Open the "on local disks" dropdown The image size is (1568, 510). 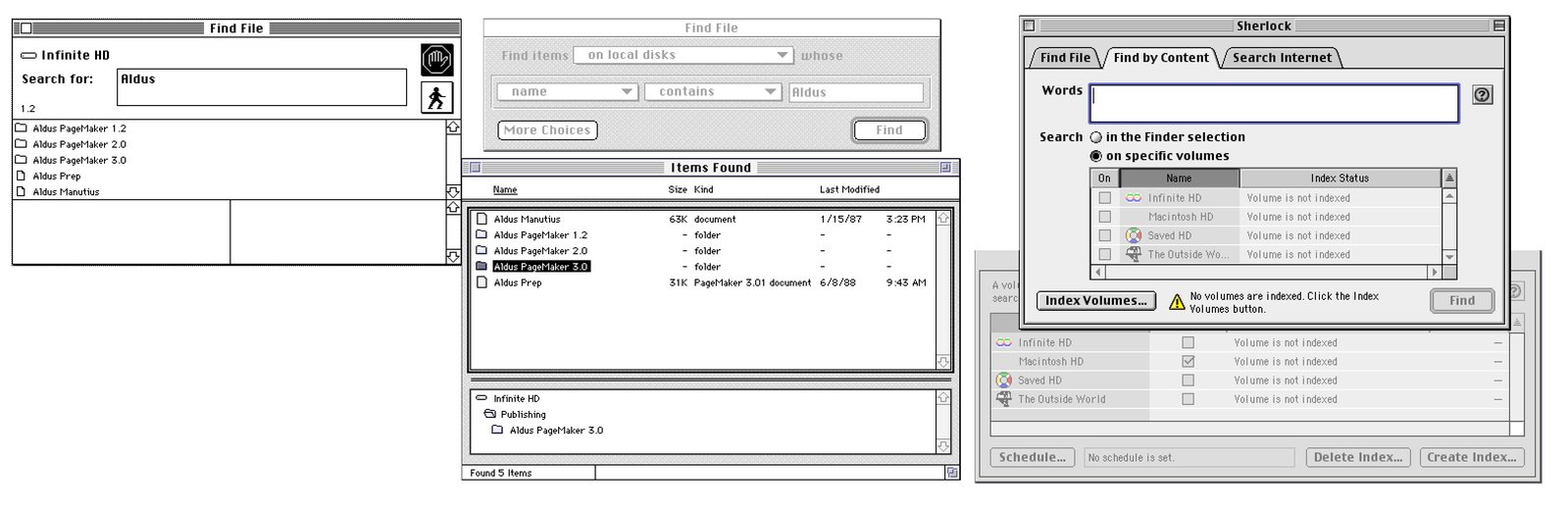(x=683, y=56)
